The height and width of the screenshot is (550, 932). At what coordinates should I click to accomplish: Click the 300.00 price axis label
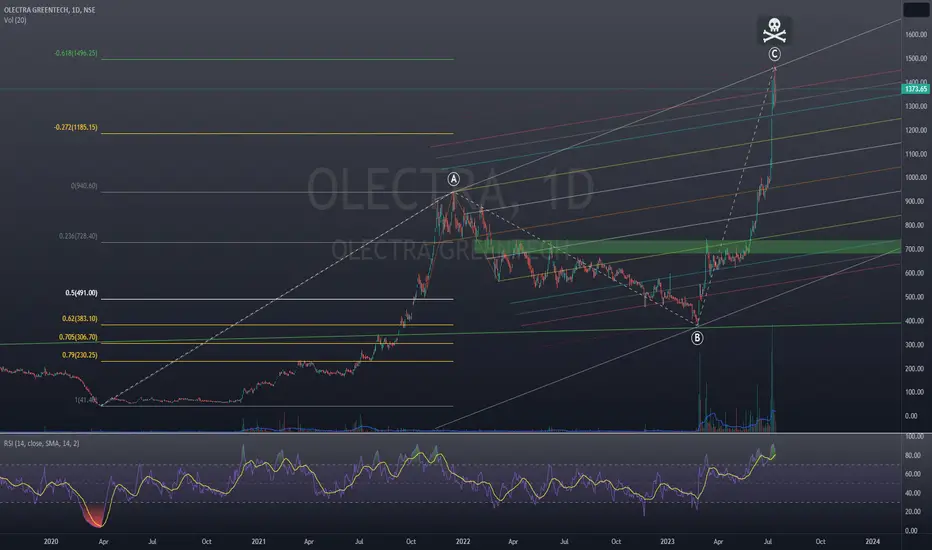click(916, 345)
